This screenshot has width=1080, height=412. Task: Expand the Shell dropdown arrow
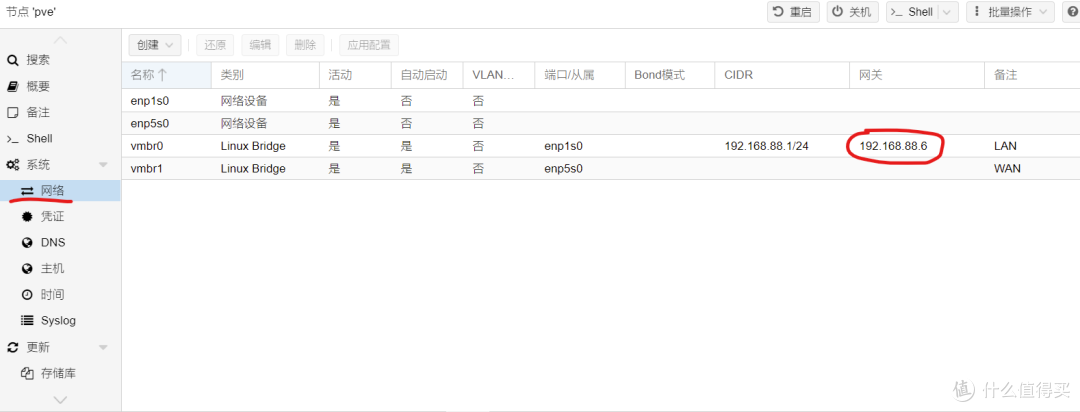pyautogui.click(x=948, y=12)
